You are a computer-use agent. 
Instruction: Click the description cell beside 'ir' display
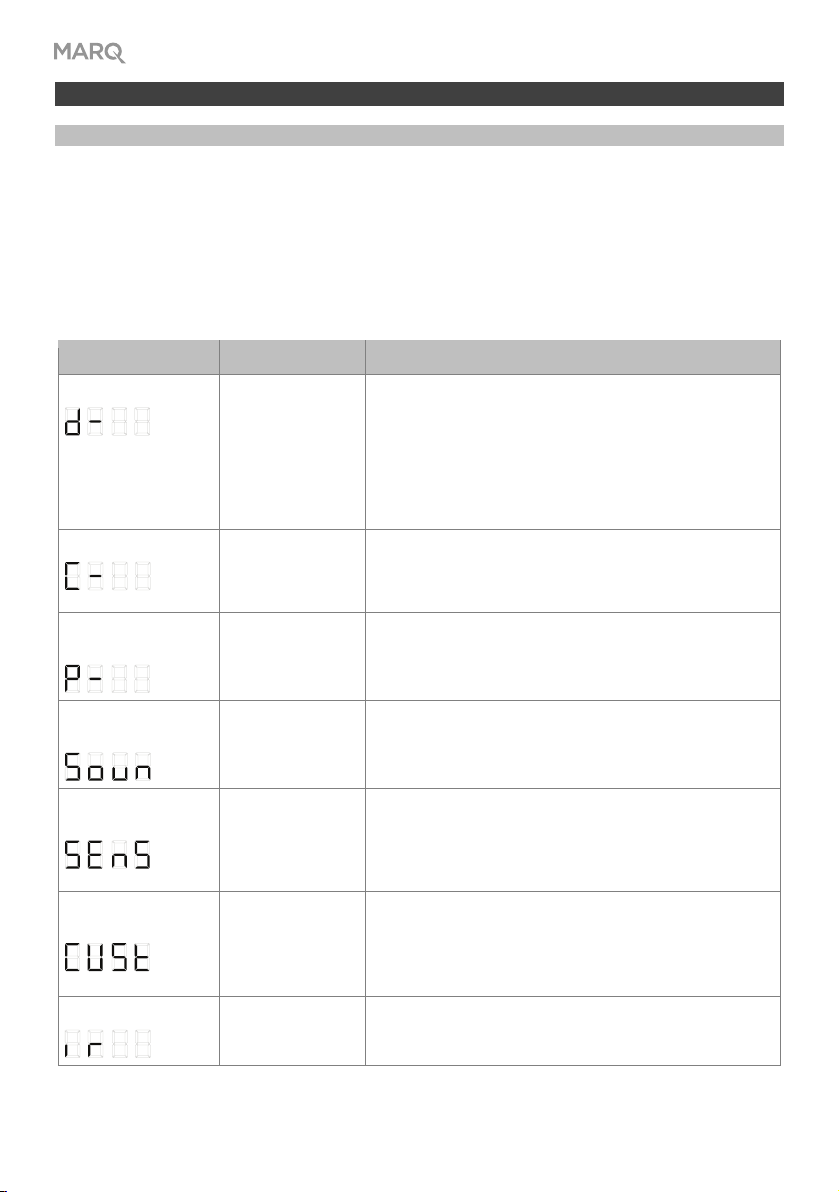(572, 1031)
